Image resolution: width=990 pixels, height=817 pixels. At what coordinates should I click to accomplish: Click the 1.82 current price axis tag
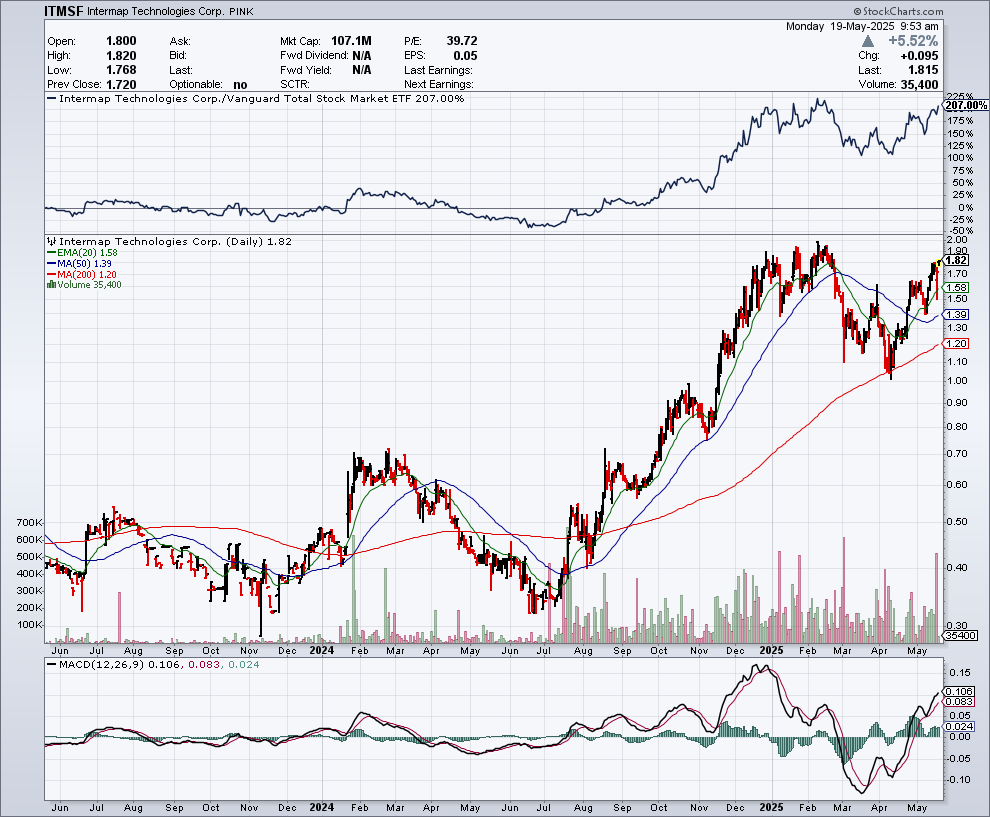[x=956, y=260]
